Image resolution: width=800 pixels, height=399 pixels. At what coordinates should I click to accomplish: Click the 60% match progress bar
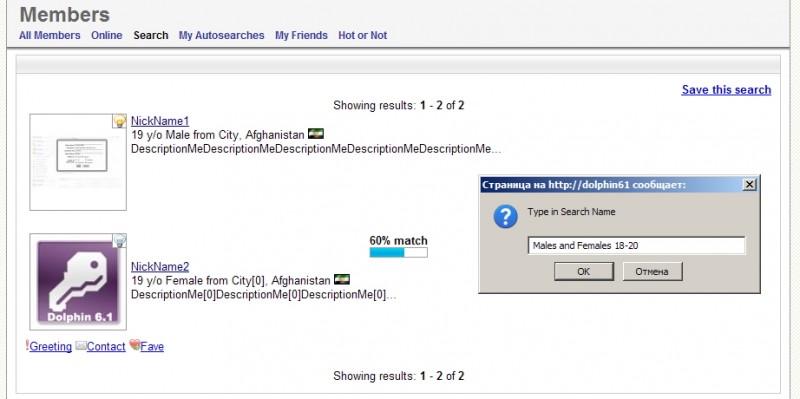click(398, 253)
